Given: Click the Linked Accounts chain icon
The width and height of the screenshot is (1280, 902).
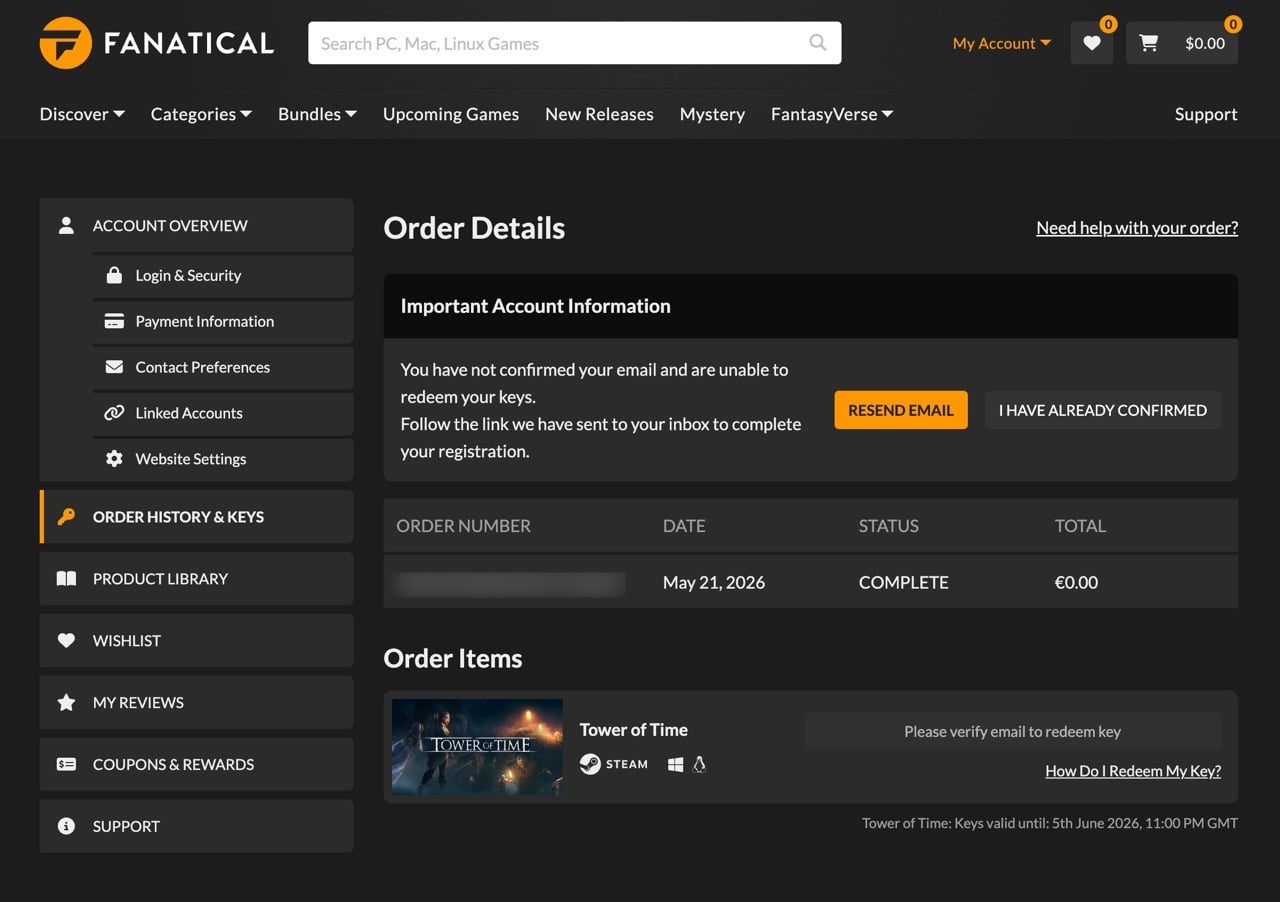Looking at the screenshot, I should 114,413.
